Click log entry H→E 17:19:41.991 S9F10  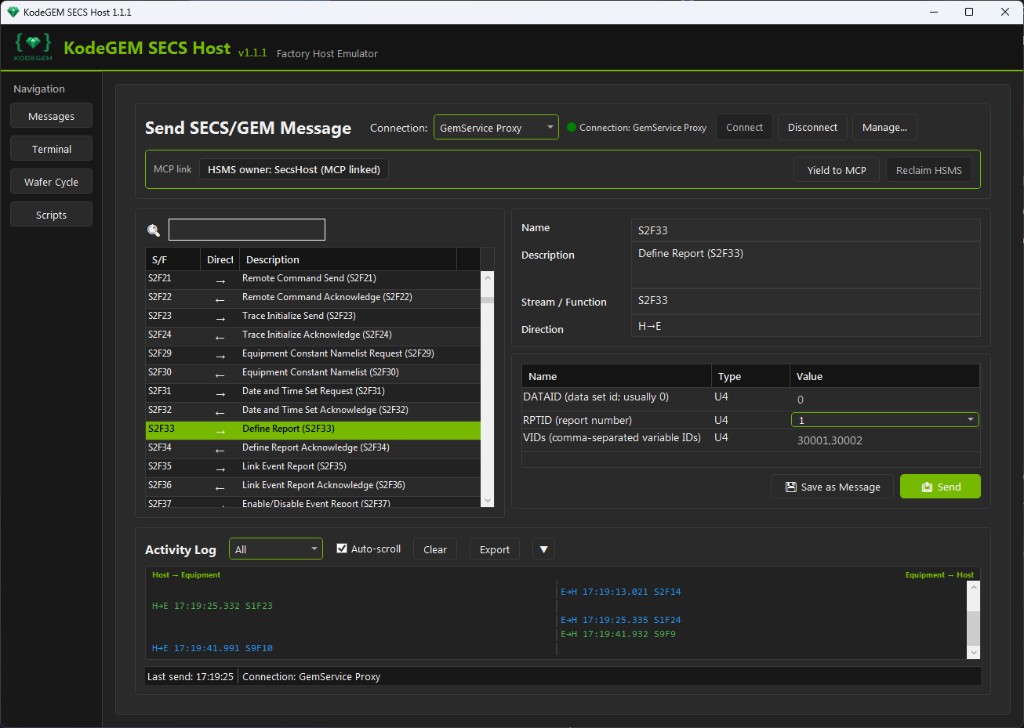click(212, 648)
